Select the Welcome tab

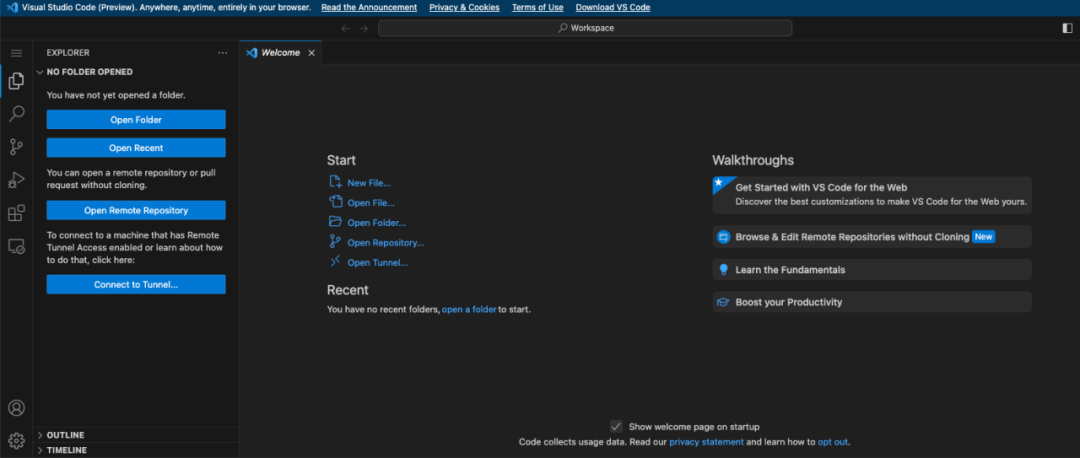point(280,53)
